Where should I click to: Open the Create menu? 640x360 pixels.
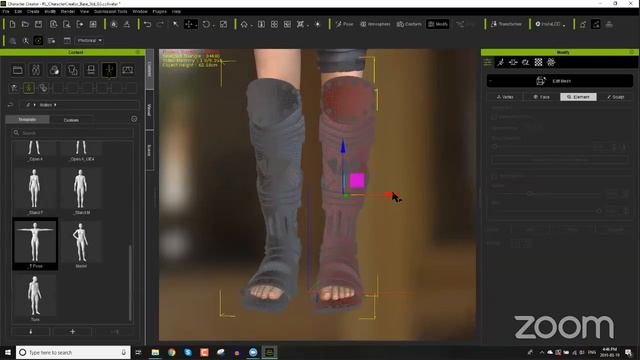coord(33,11)
